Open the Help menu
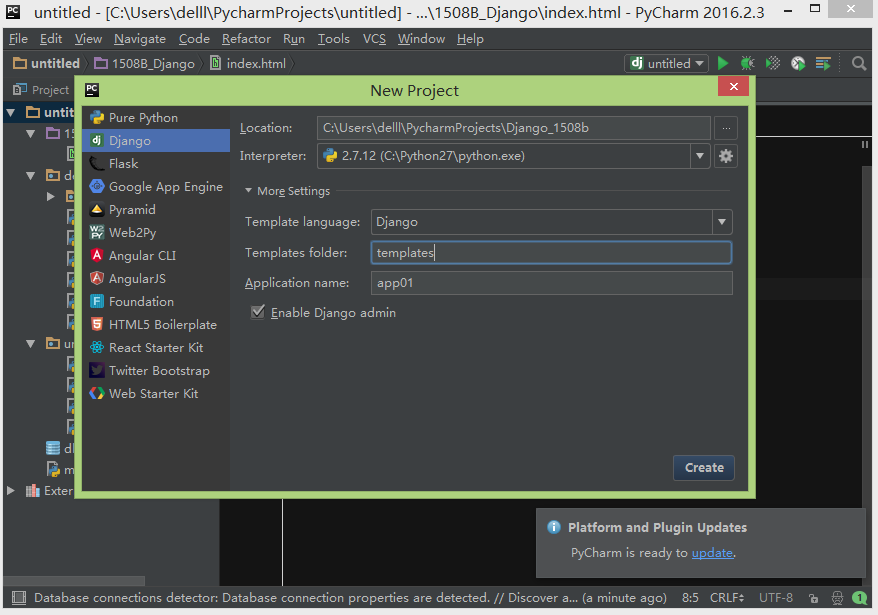This screenshot has width=878, height=615. 470,39
